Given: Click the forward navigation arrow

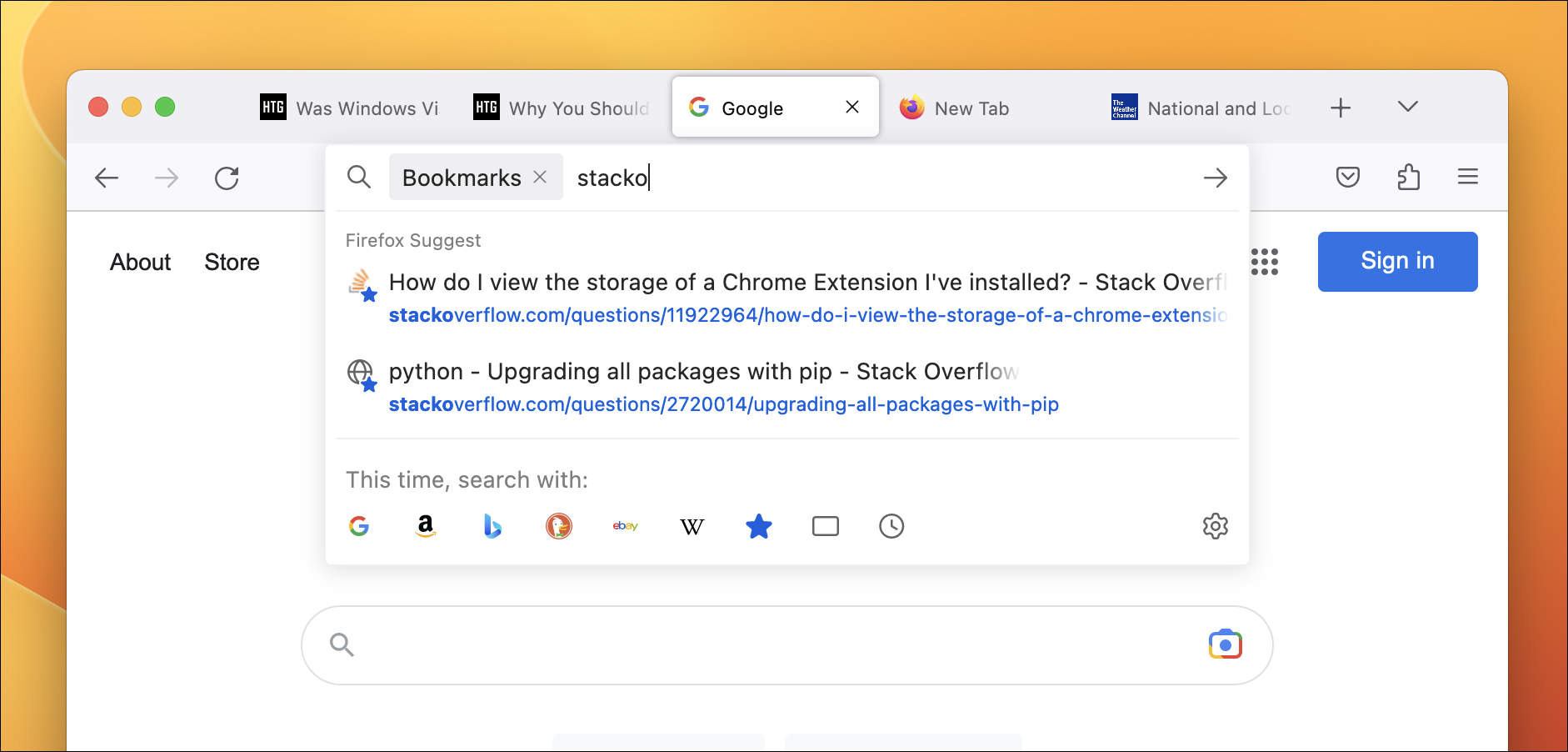Looking at the screenshot, I should point(167,178).
